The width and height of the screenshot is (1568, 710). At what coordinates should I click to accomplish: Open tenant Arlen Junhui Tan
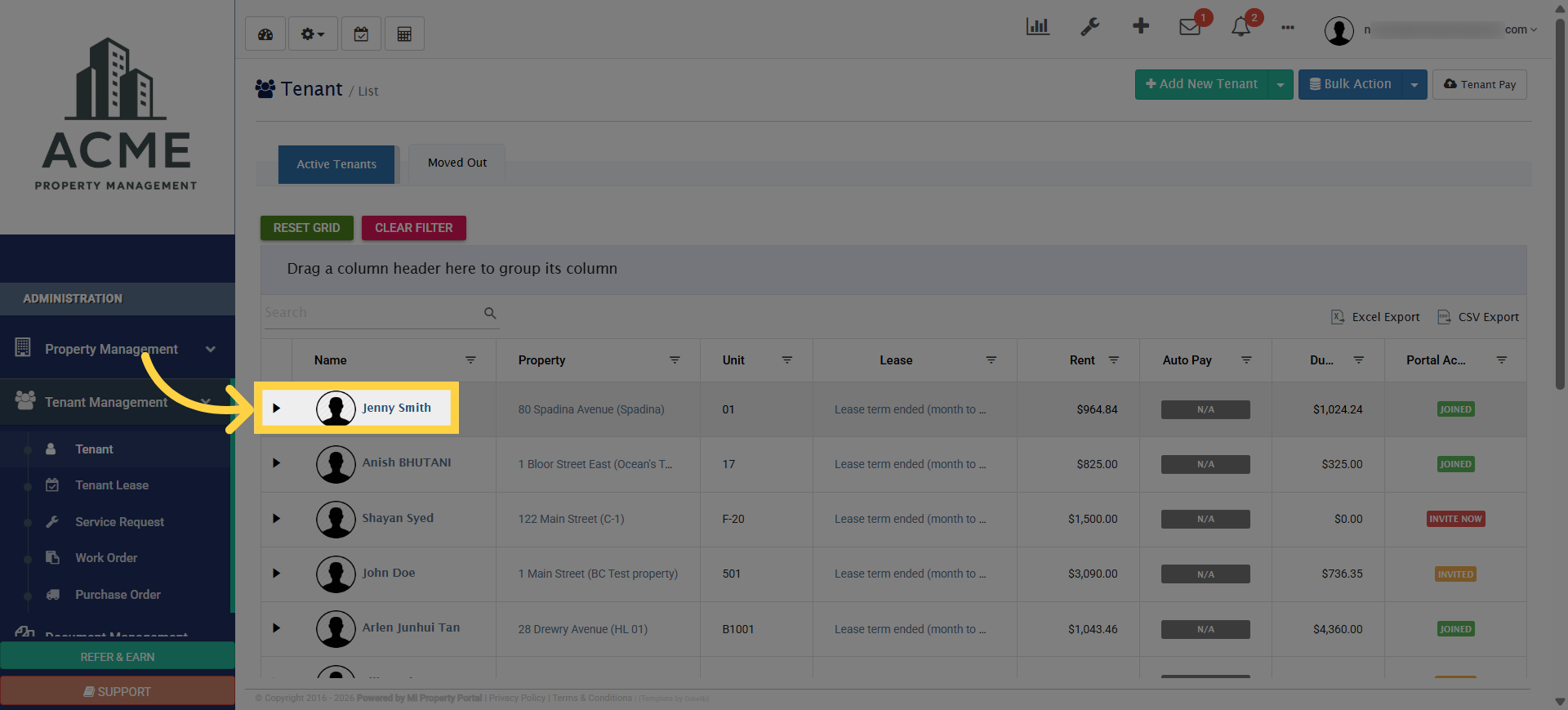[411, 627]
